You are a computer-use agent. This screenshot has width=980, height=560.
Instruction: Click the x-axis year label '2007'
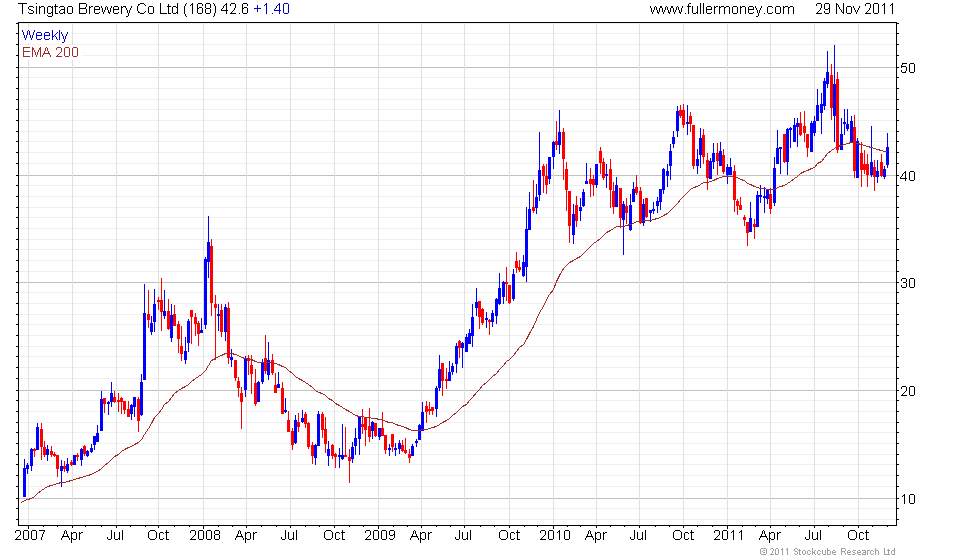click(30, 536)
